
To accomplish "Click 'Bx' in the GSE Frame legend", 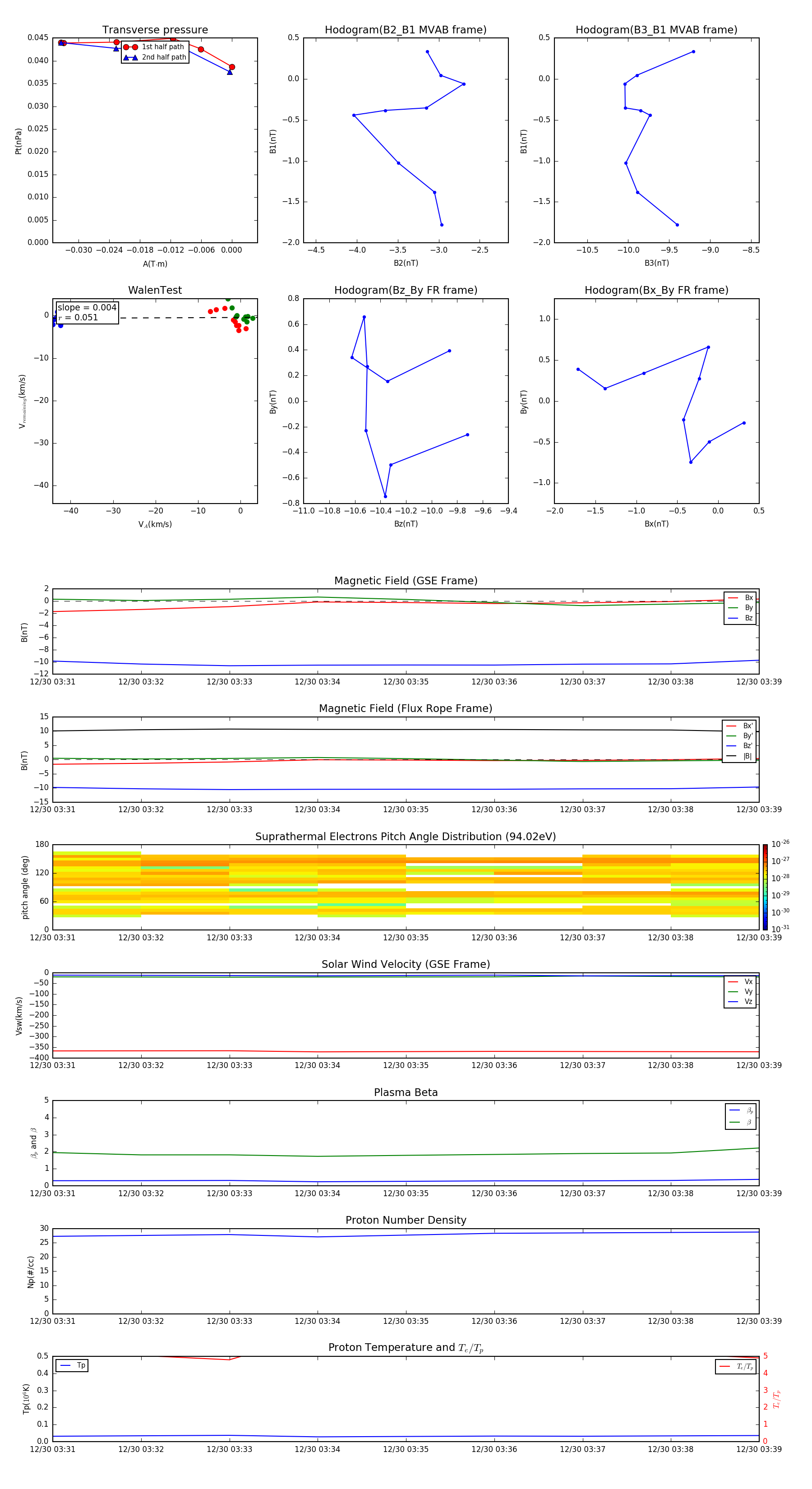I will click(x=740, y=598).
